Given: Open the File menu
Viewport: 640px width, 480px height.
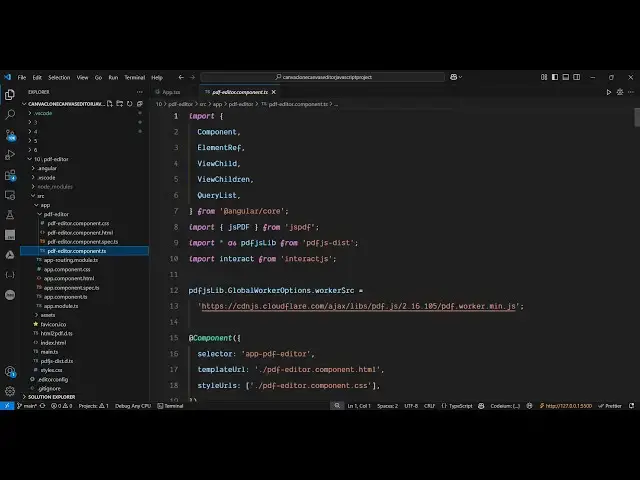Looking at the screenshot, I should point(22,77).
